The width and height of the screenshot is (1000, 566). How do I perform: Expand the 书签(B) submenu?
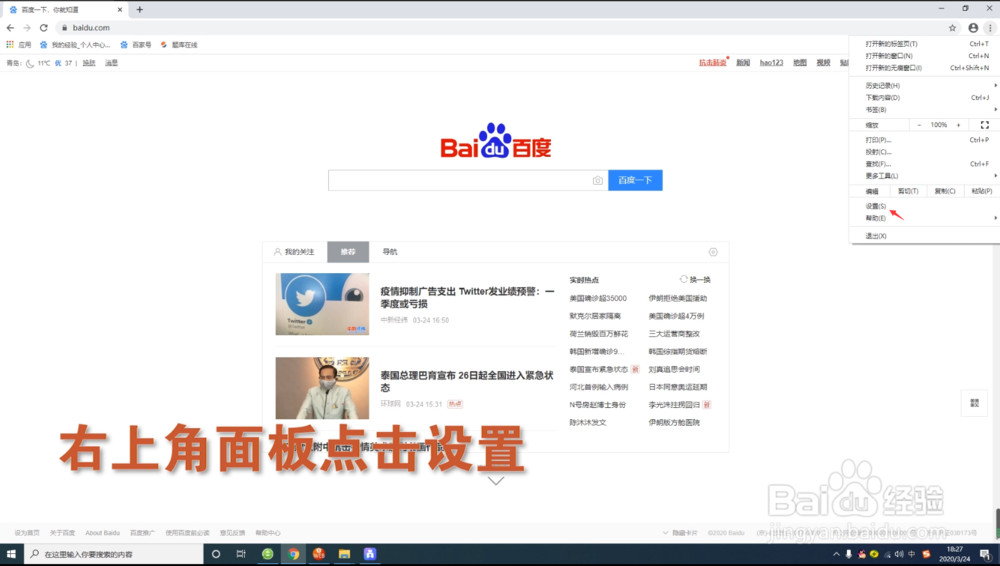pyautogui.click(x=925, y=110)
